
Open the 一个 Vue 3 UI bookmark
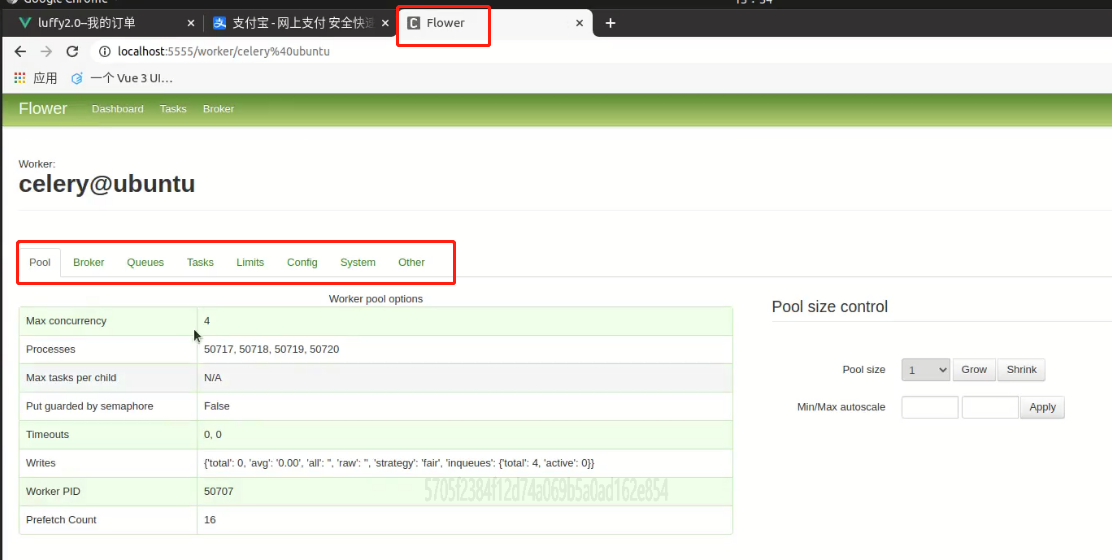pos(122,78)
